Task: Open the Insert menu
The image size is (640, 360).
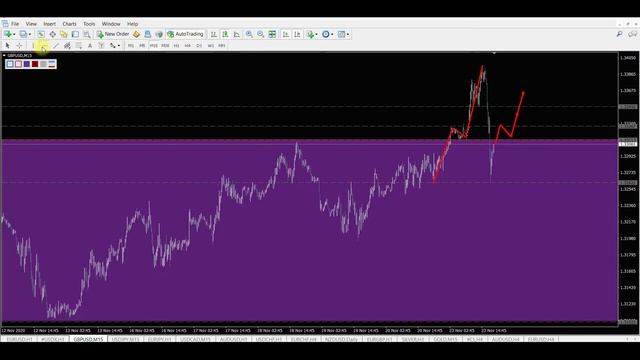Action: (x=49, y=24)
